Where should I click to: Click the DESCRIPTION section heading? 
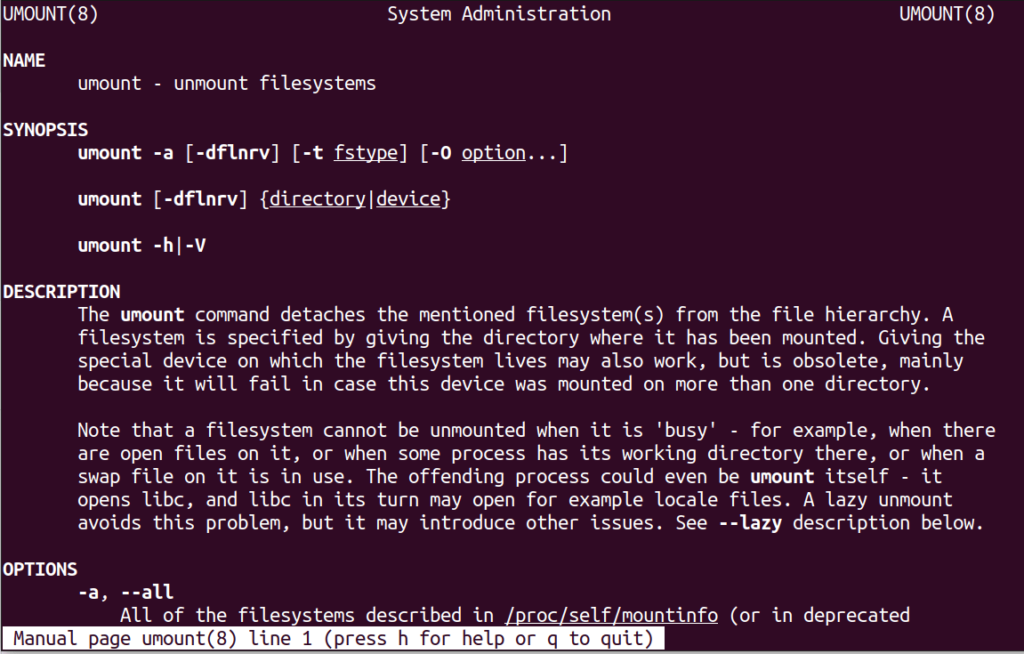point(61,291)
